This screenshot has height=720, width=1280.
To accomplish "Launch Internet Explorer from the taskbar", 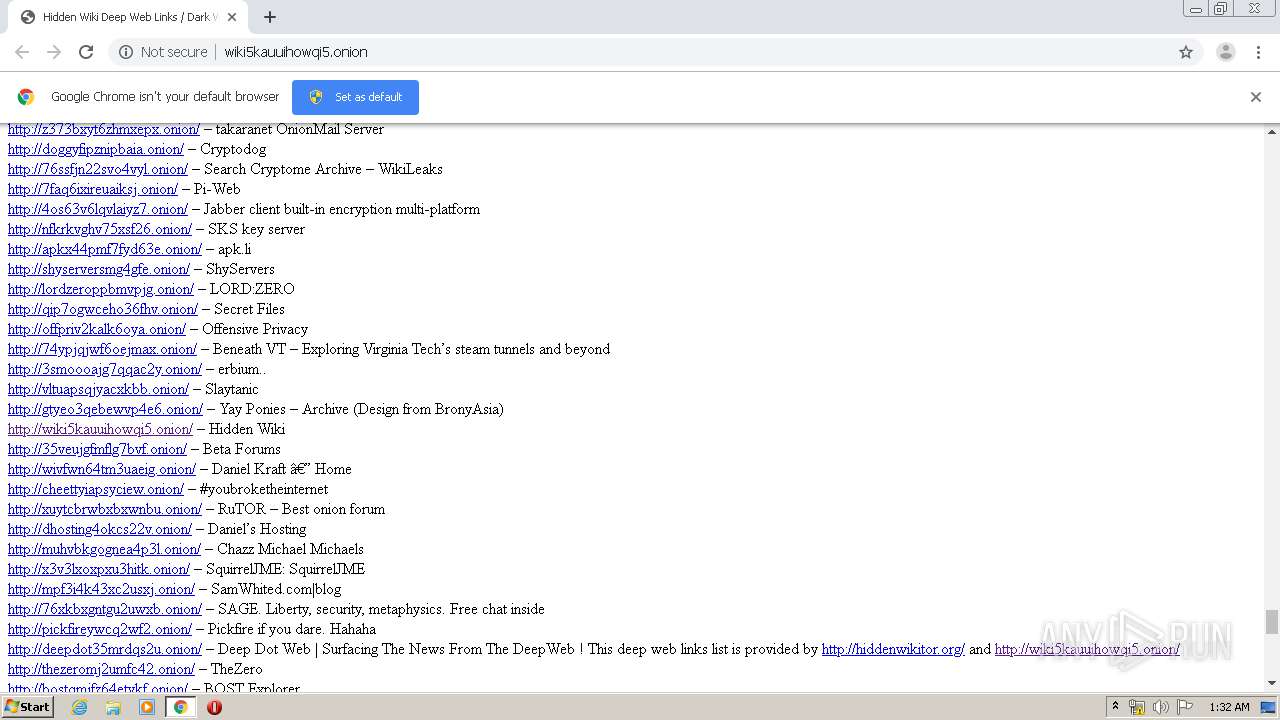I will [x=80, y=707].
